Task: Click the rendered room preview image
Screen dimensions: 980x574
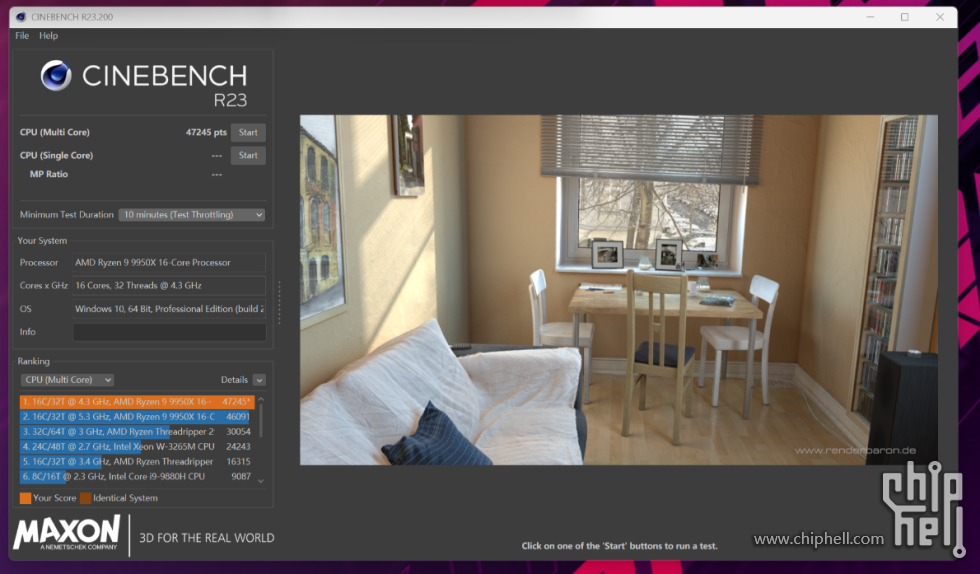Action: coord(618,290)
